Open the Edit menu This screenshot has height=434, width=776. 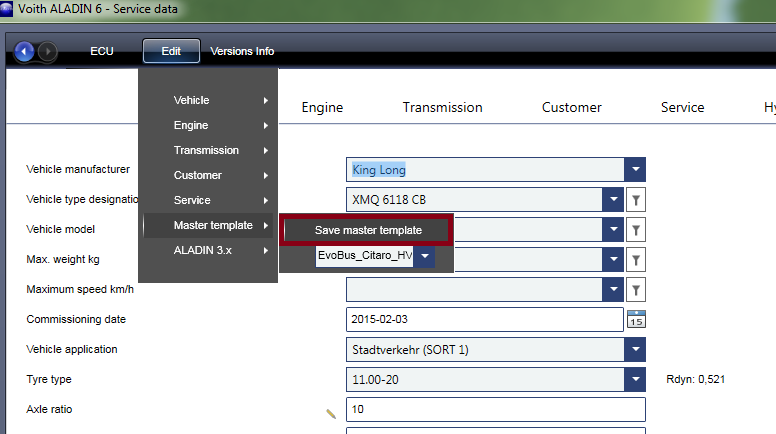coord(171,51)
